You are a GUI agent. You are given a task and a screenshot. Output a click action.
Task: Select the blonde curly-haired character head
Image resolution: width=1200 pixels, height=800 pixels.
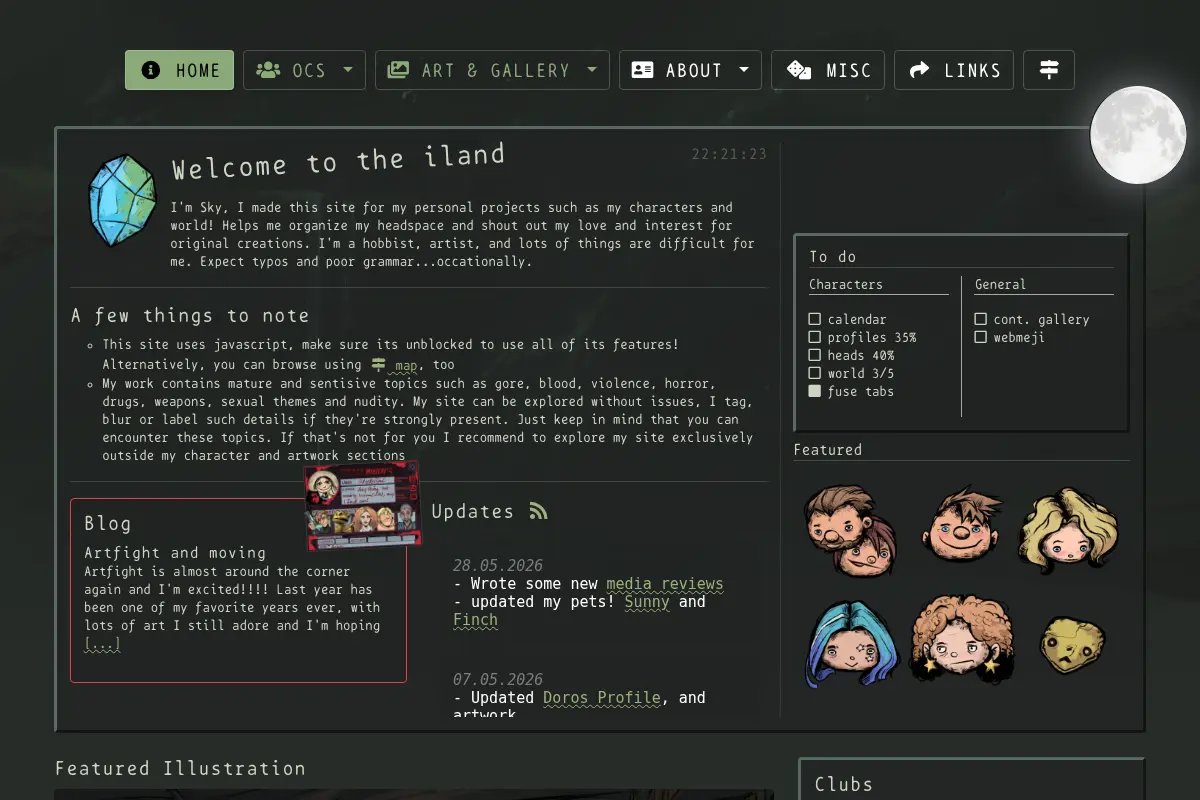point(1068,529)
